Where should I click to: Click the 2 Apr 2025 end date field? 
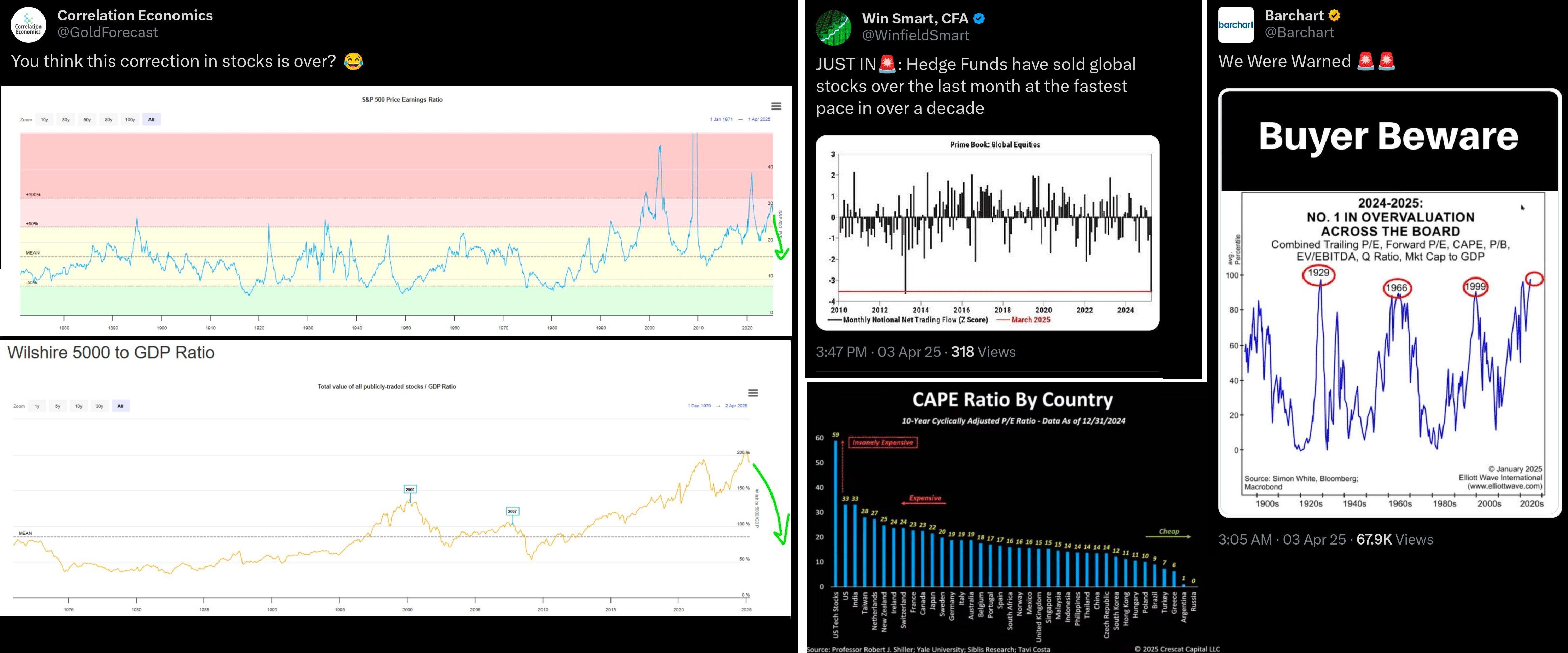tap(736, 406)
